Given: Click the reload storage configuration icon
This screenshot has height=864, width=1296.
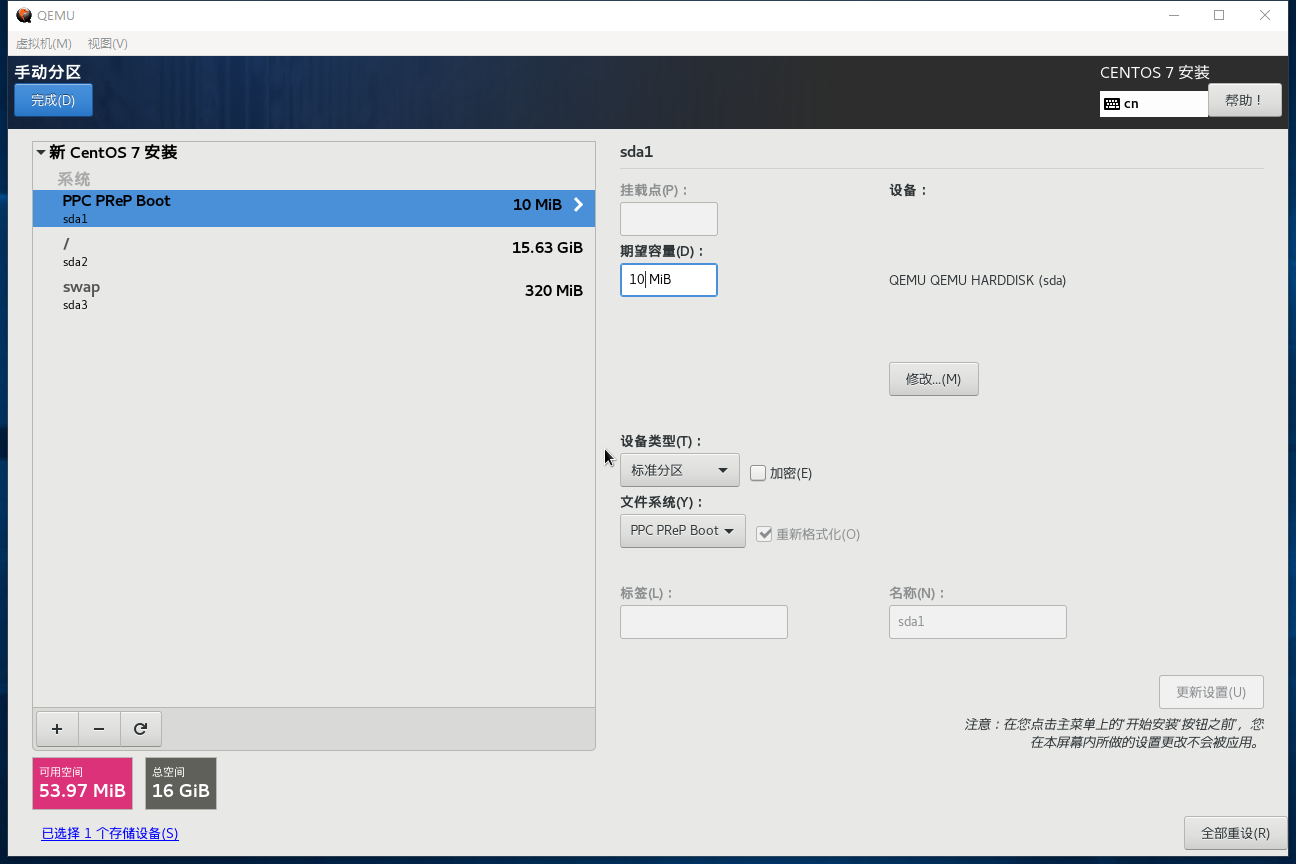Looking at the screenshot, I should click(141, 729).
